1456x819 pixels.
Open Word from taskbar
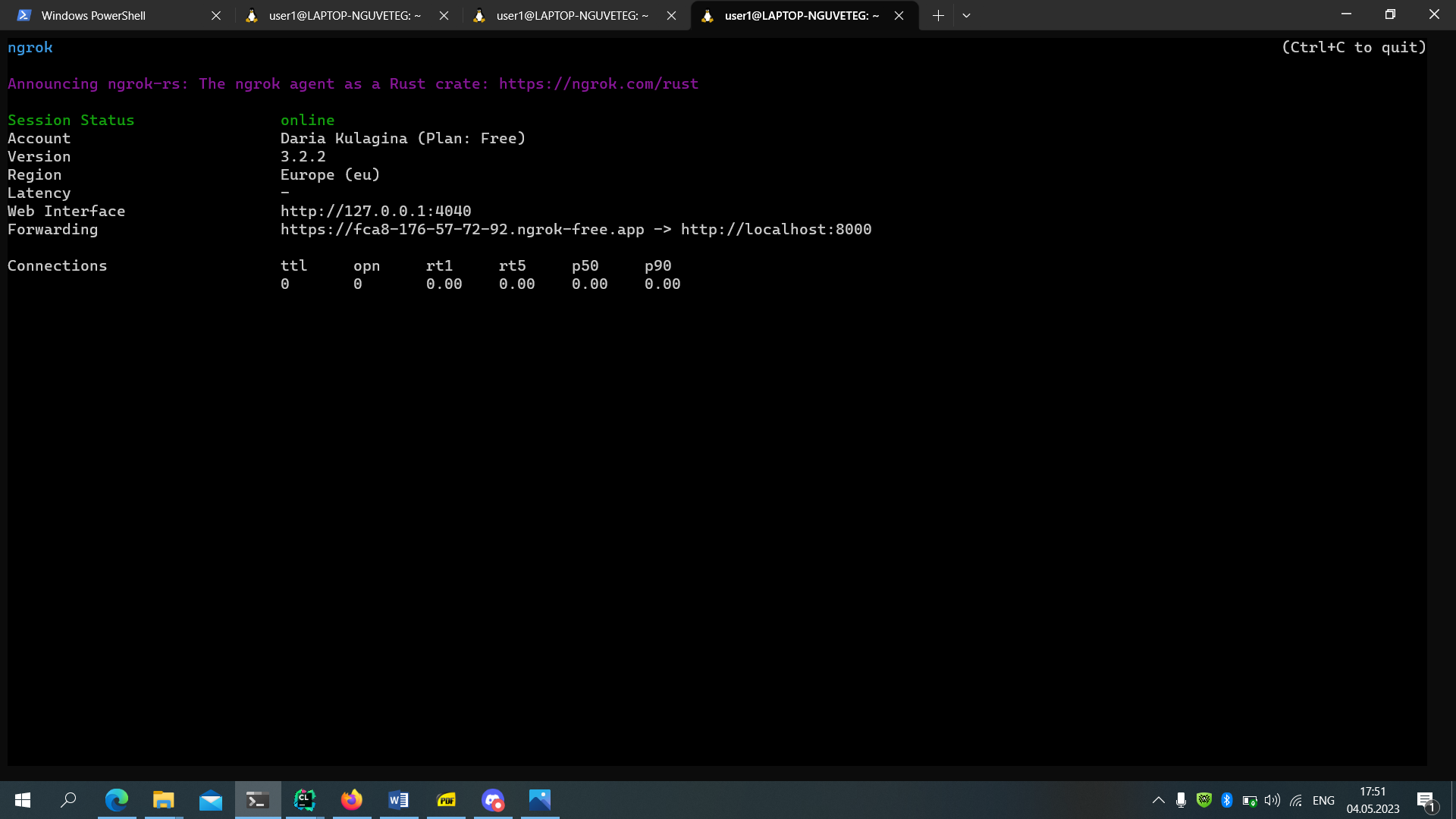click(x=398, y=800)
